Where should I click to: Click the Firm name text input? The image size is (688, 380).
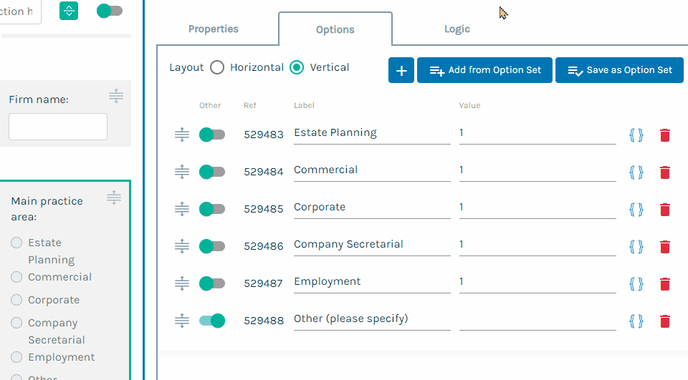click(x=58, y=127)
